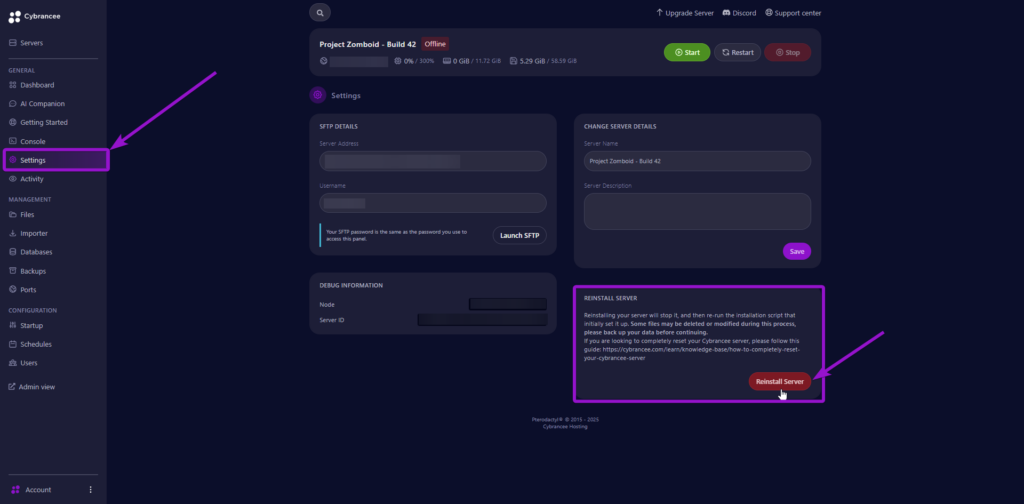The width and height of the screenshot is (1024, 504).
Task: Click the Server Description text area
Action: tap(697, 211)
